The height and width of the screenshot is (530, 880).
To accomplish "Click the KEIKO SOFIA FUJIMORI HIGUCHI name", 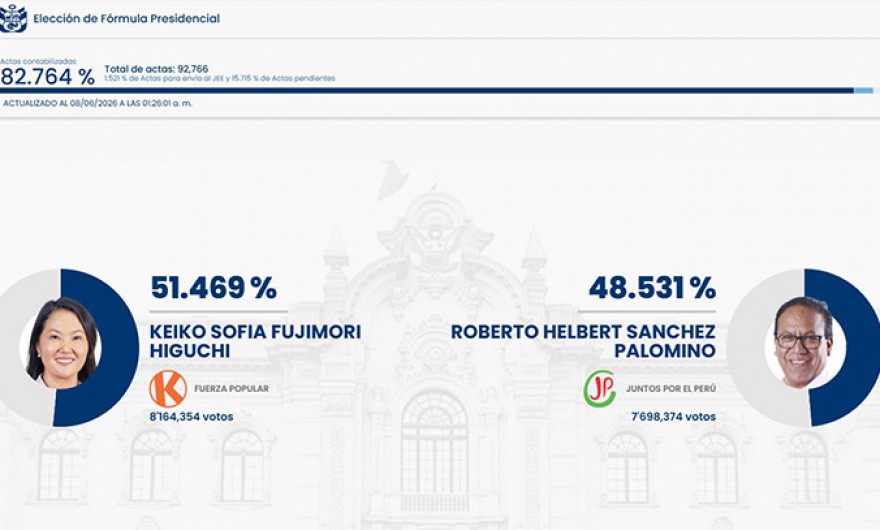I will [255, 341].
